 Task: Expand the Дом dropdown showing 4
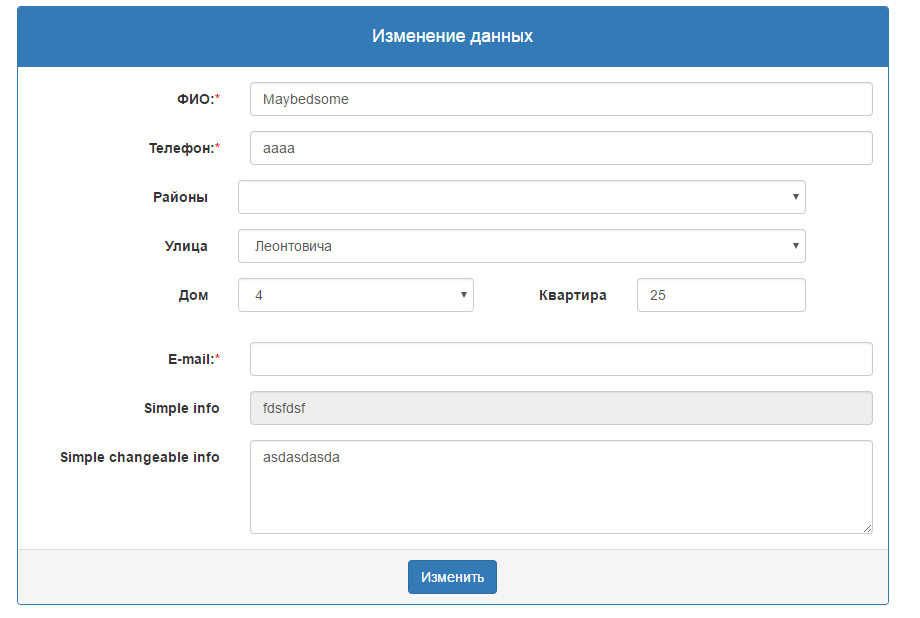point(356,295)
